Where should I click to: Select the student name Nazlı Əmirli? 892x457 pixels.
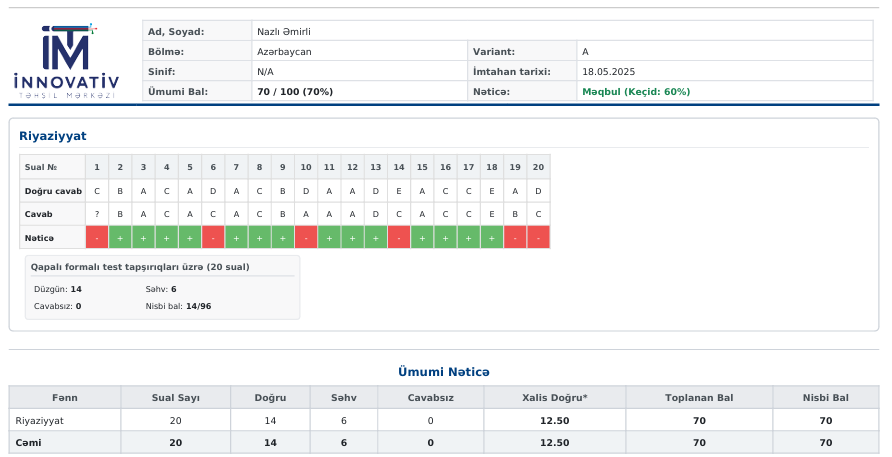(284, 32)
